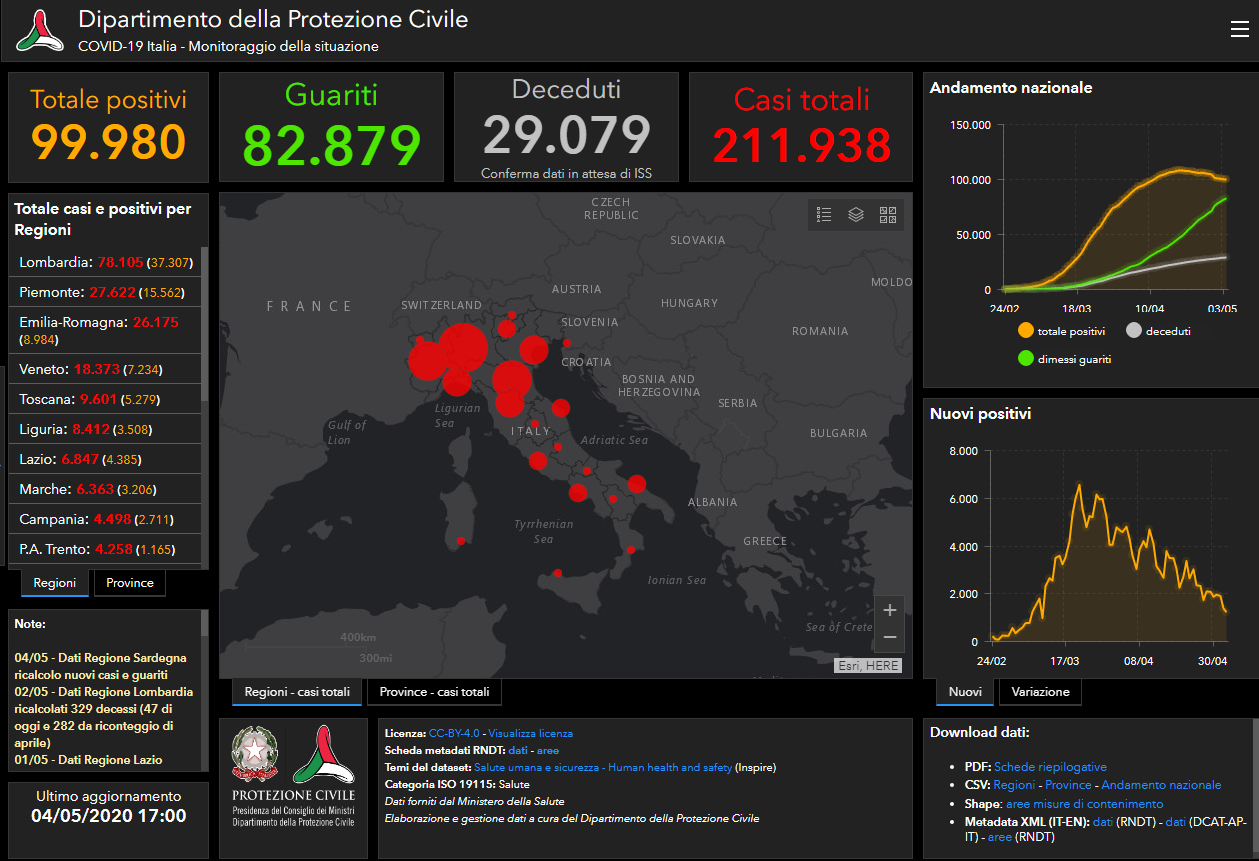Click the Protezione Civile logo in header
This screenshot has height=861, width=1259.
click(x=39, y=31)
